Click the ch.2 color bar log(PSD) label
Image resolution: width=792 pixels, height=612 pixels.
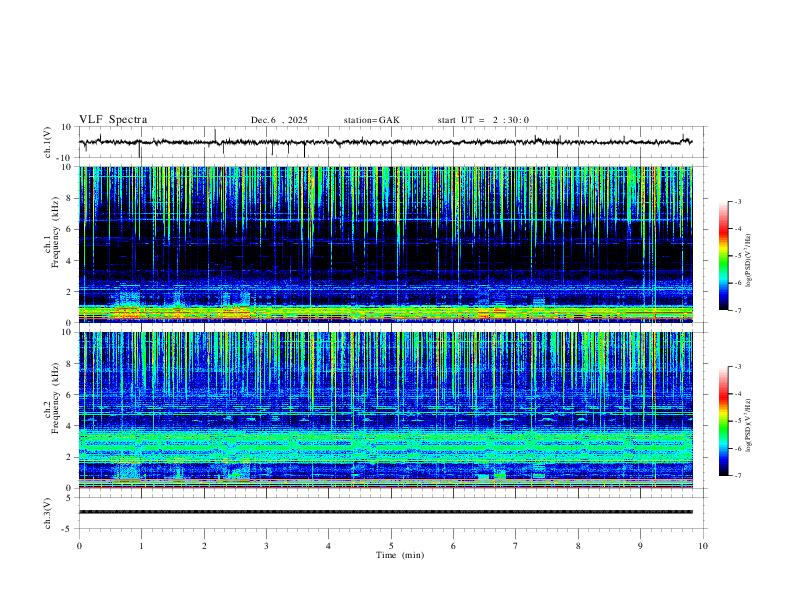pos(749,426)
